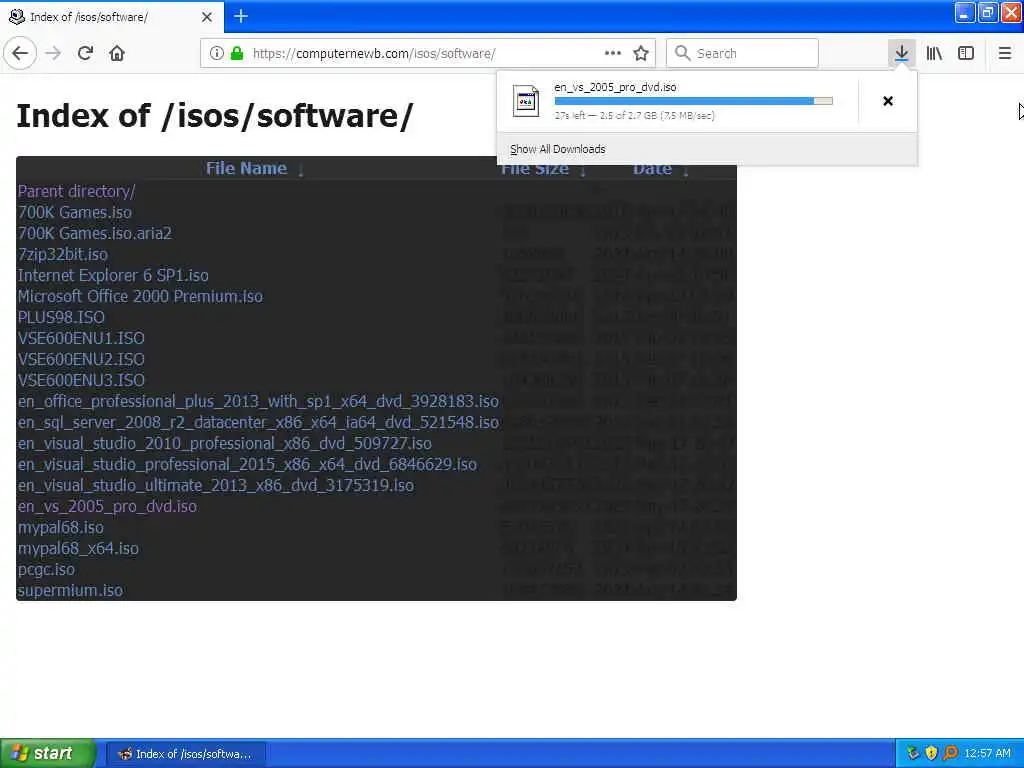Open the Library toolbar button
The image size is (1024, 768).
(x=934, y=53)
